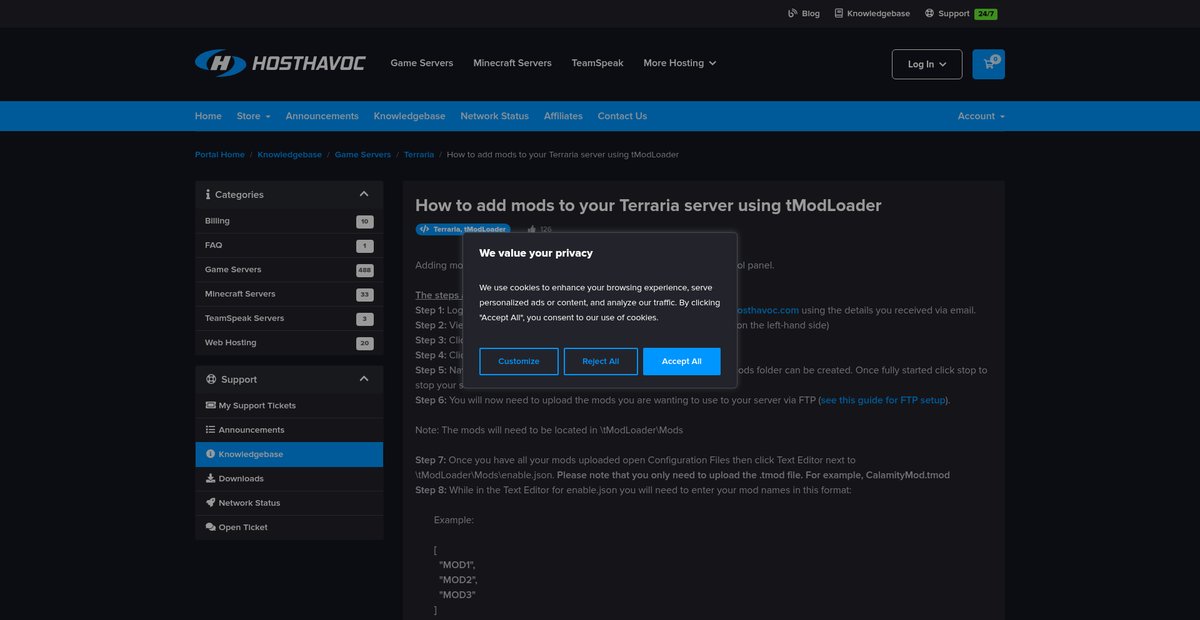Image resolution: width=1200 pixels, height=620 pixels.
Task: Click the "We value your privacy" heading
Action: (x=536, y=253)
